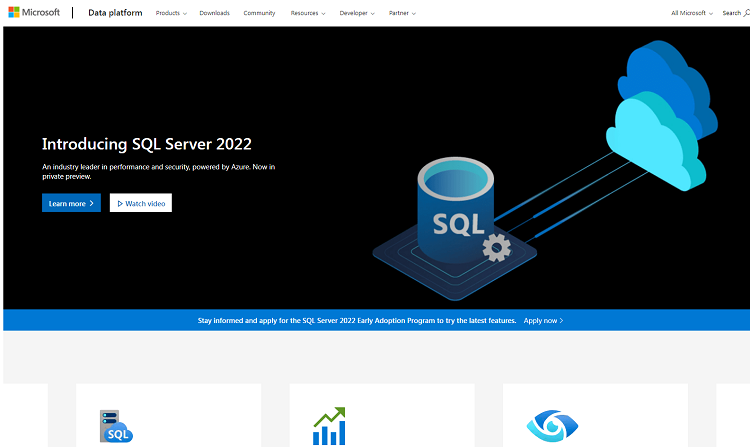The image size is (750, 447).
Task: Click the stacked clouds illustration
Action: [x=662, y=115]
